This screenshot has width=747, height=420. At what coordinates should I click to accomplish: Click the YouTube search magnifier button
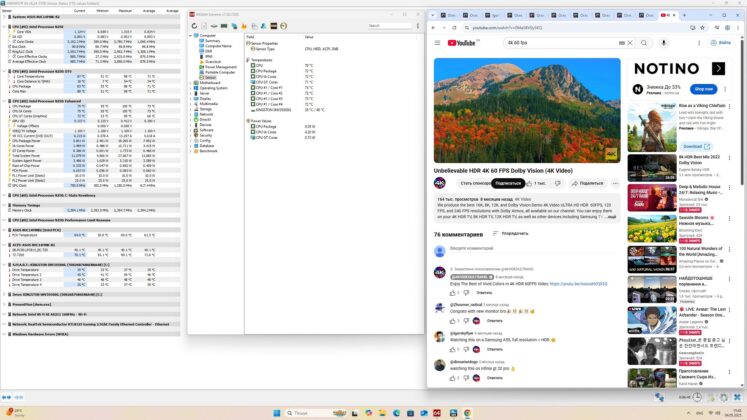644,43
